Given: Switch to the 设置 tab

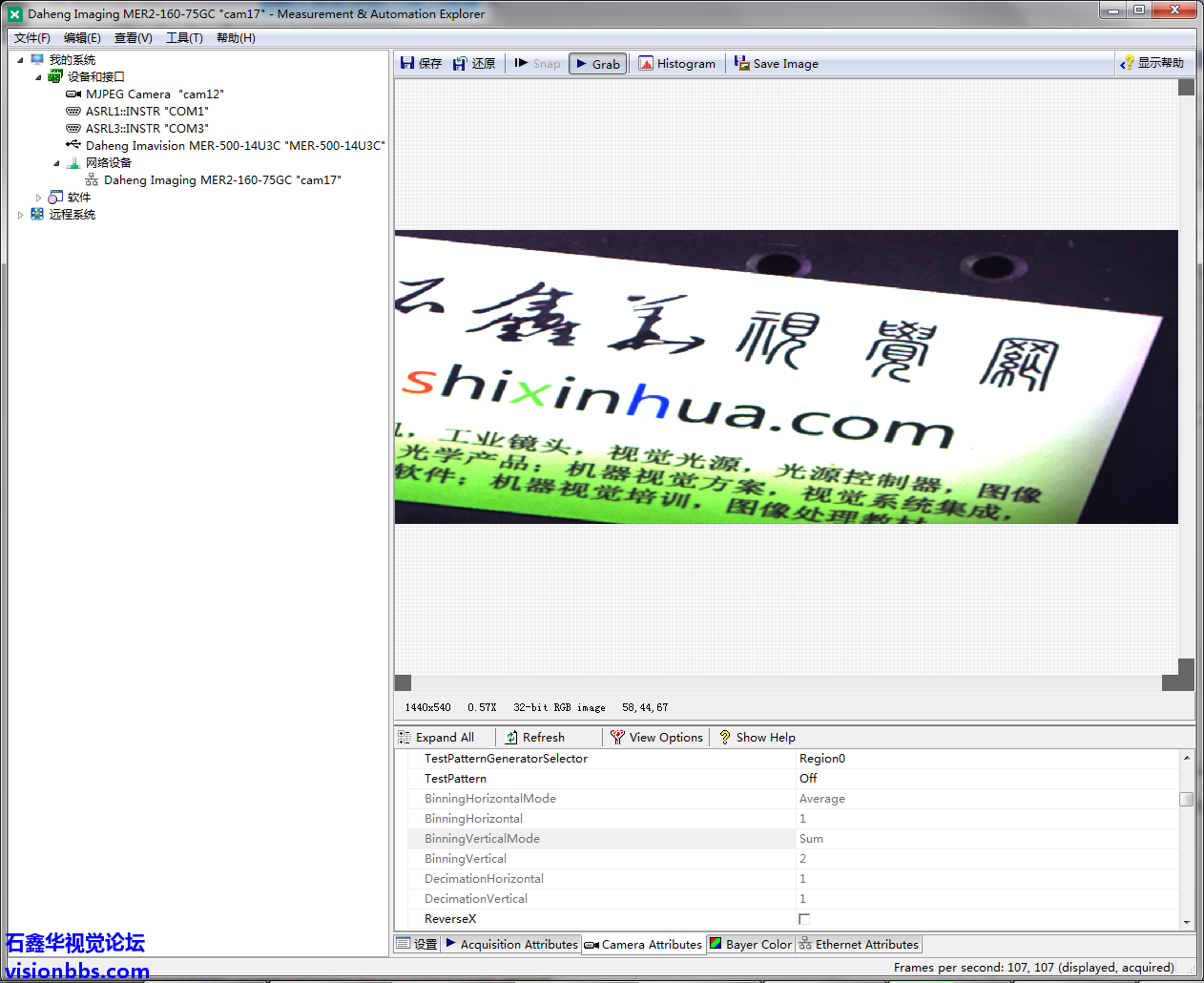Looking at the screenshot, I should point(417,945).
